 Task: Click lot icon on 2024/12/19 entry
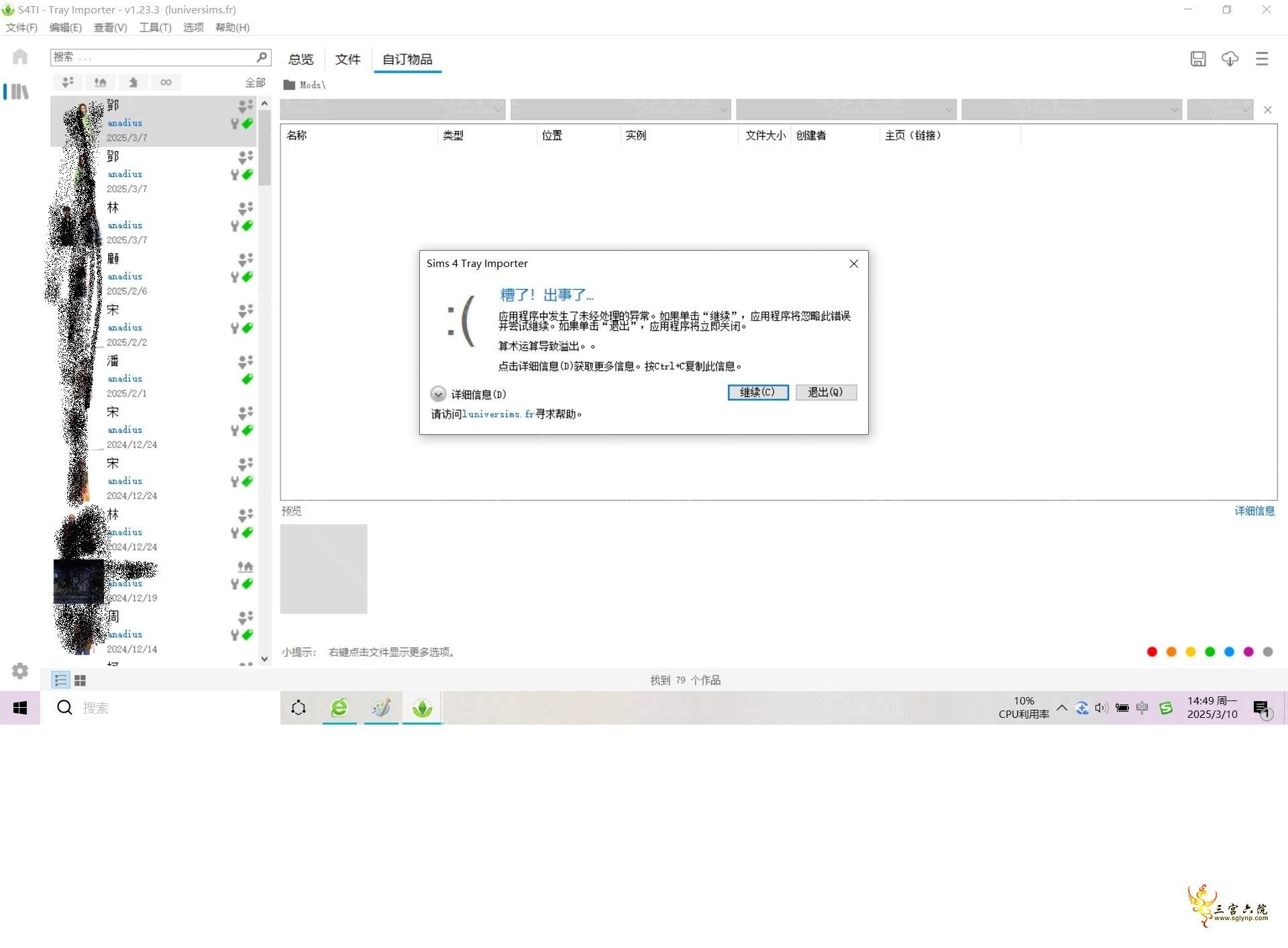(246, 566)
